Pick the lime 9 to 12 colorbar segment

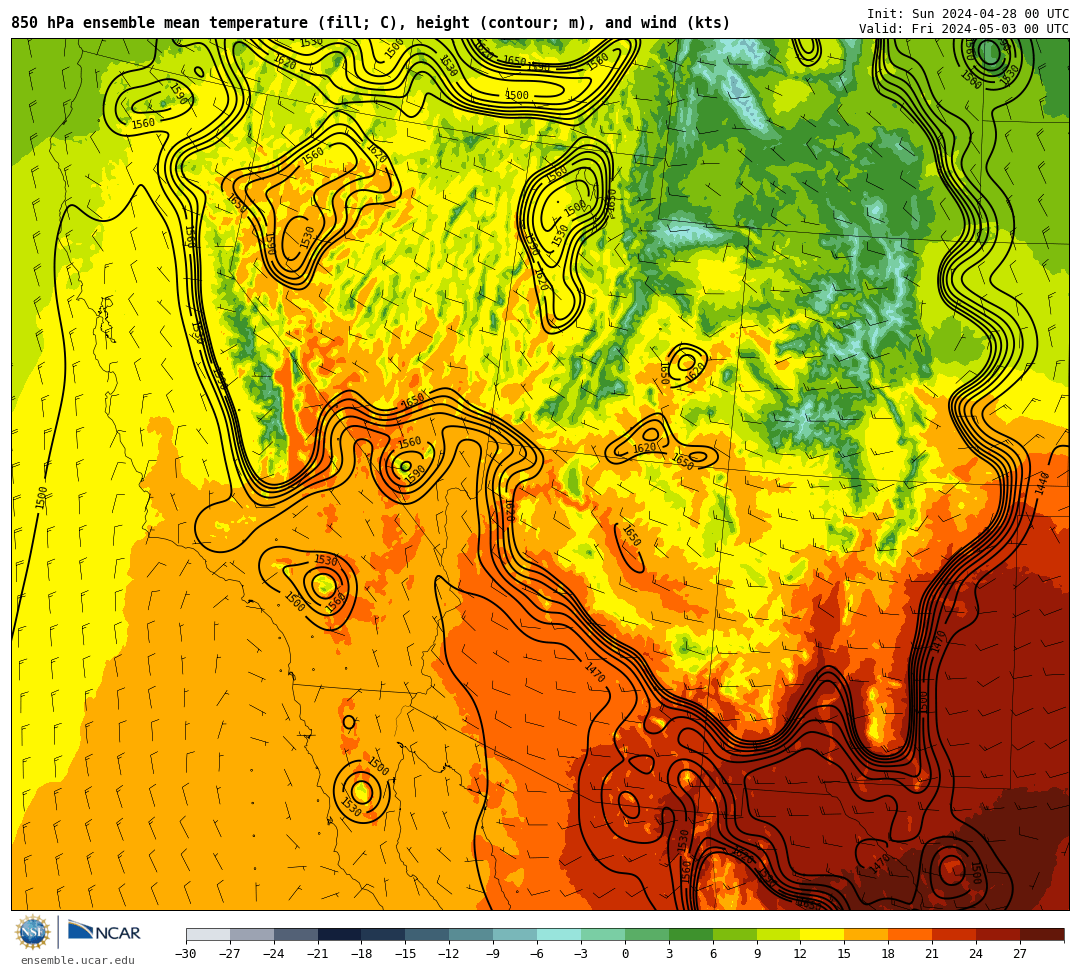coord(779,934)
